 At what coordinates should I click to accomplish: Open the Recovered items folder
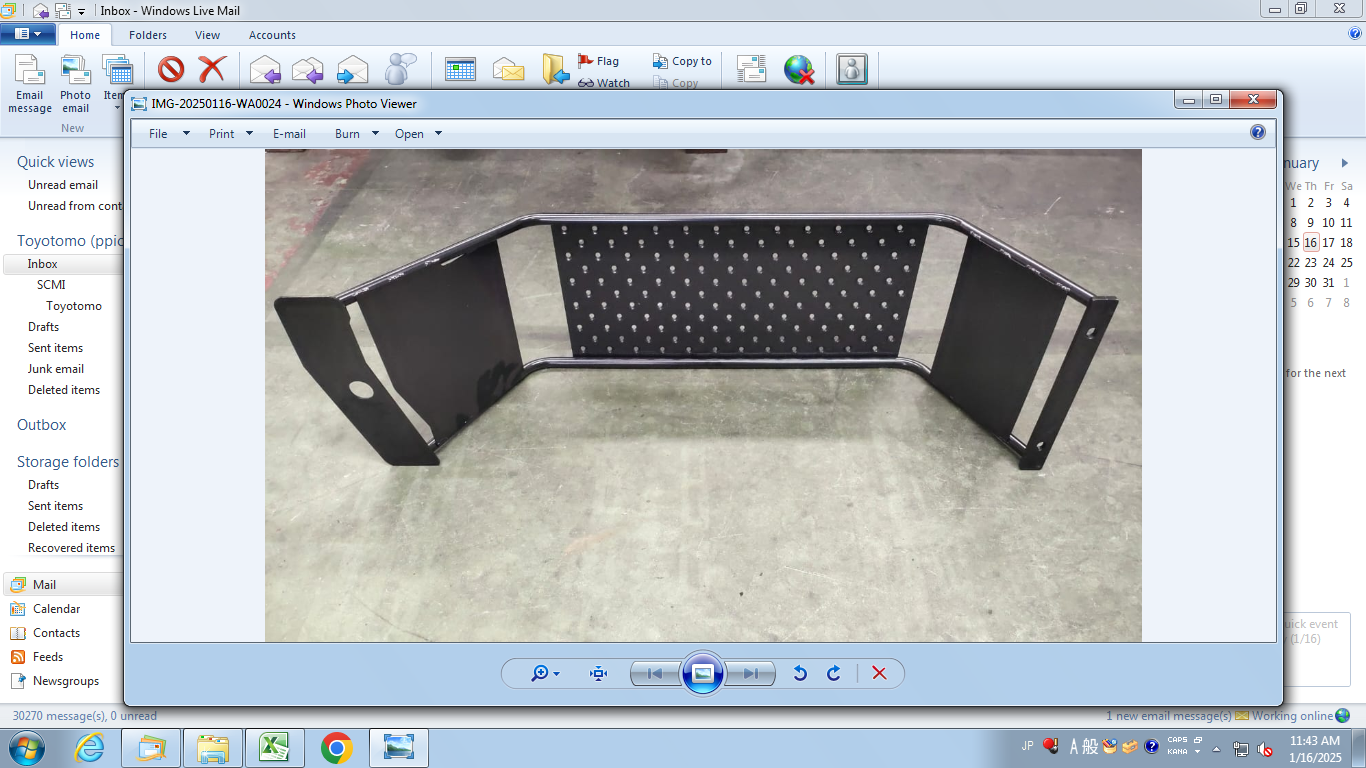[x=72, y=548]
